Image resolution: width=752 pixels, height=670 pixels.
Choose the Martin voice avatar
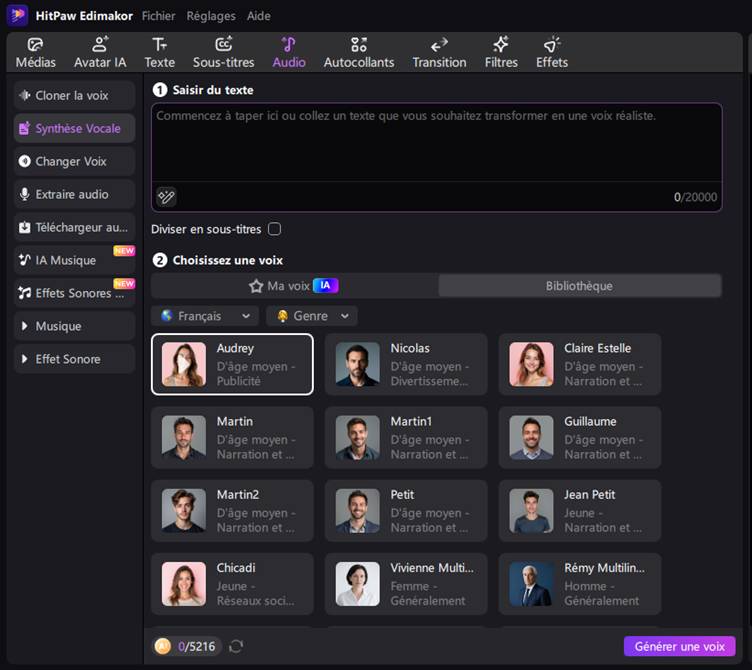(184, 438)
